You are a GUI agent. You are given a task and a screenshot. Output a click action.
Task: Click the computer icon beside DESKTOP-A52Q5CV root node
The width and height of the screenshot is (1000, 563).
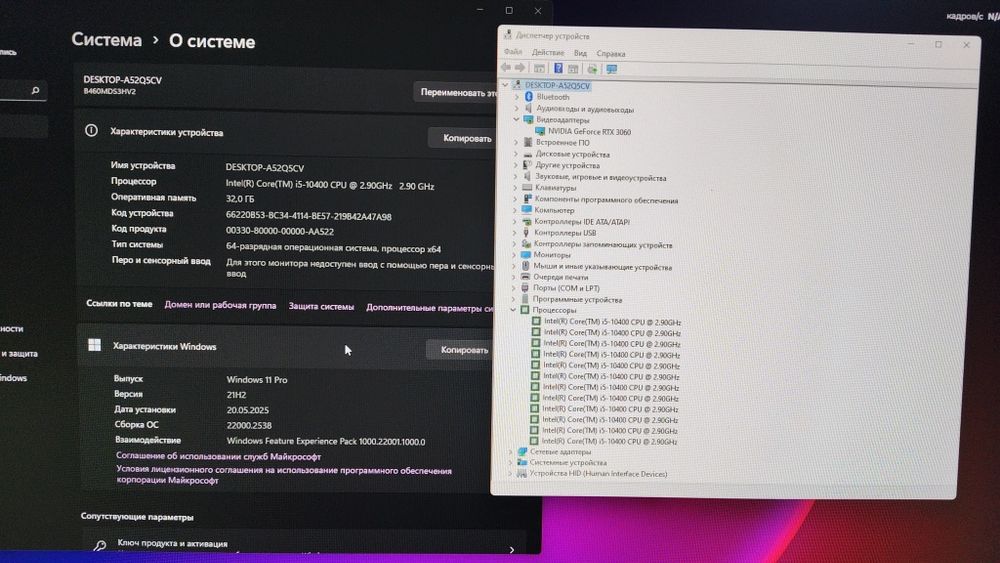coord(517,85)
